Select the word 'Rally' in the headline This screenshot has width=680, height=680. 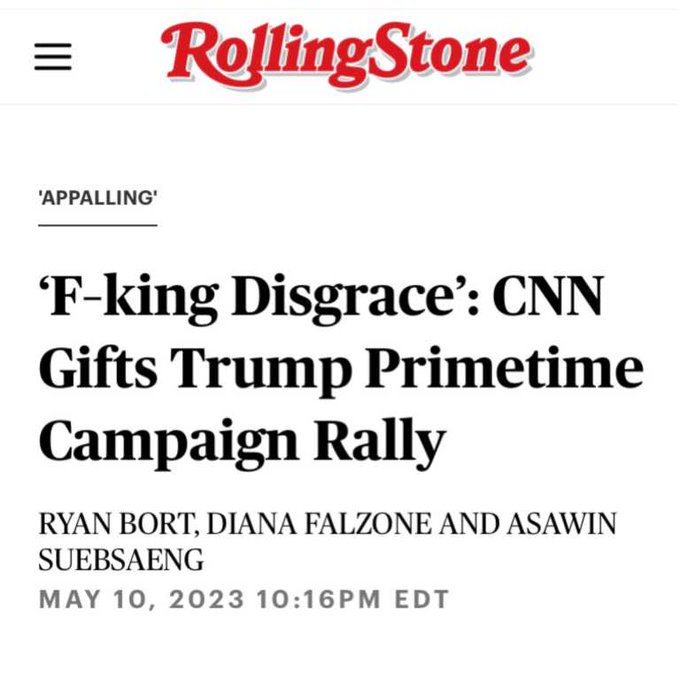tap(380, 442)
